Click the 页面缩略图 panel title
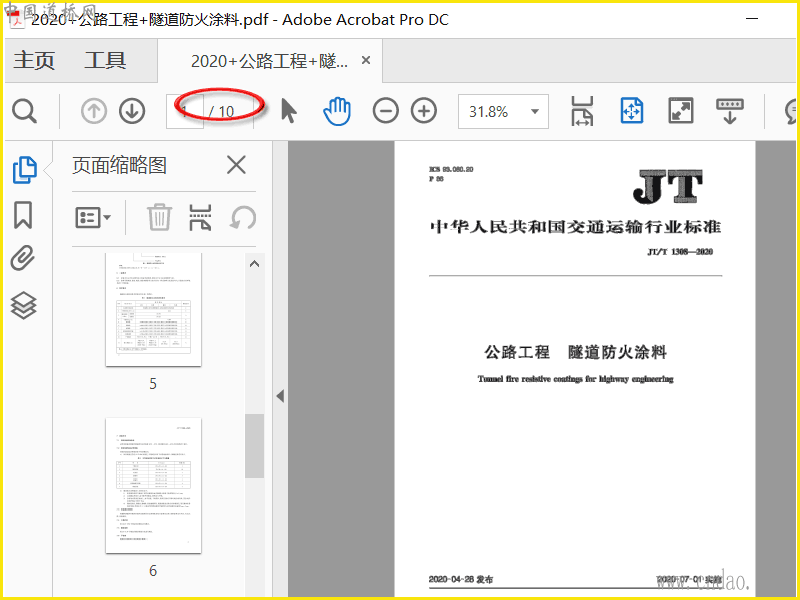Image resolution: width=800 pixels, height=600 pixels. (119, 165)
